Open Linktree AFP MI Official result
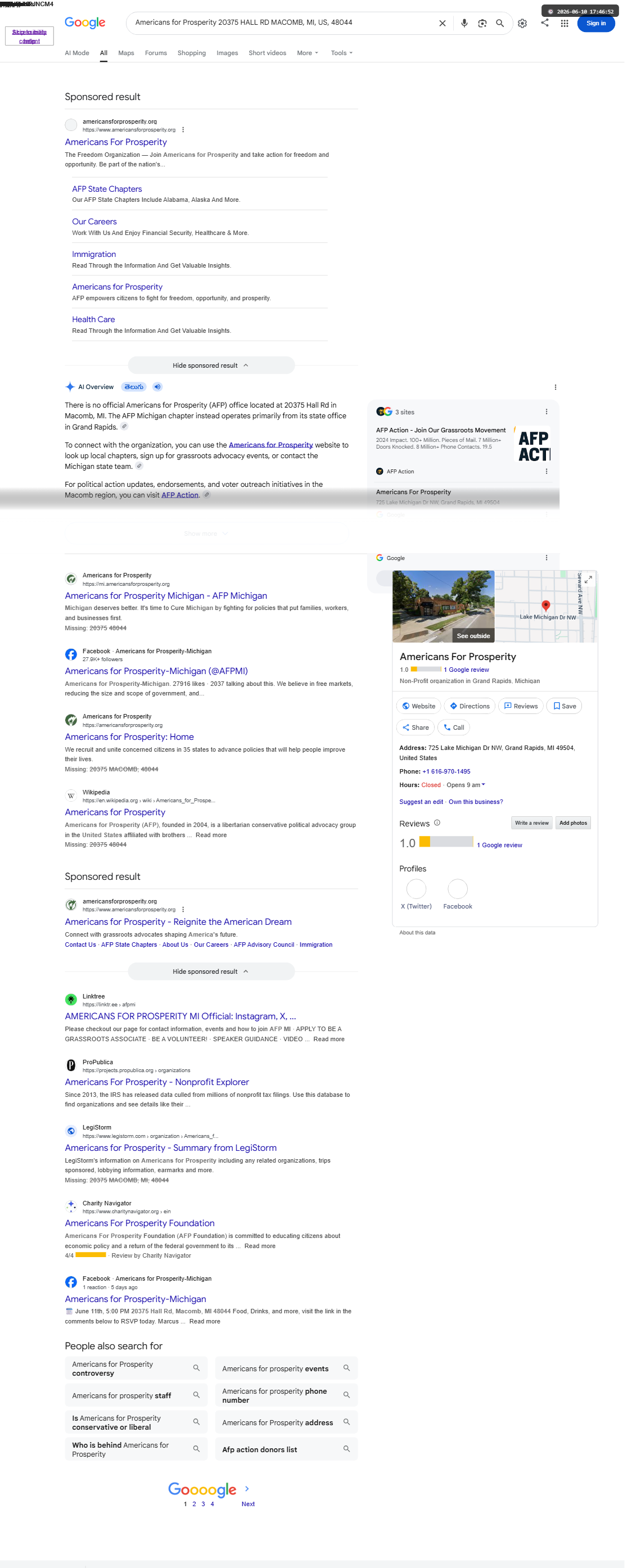 180,1016
